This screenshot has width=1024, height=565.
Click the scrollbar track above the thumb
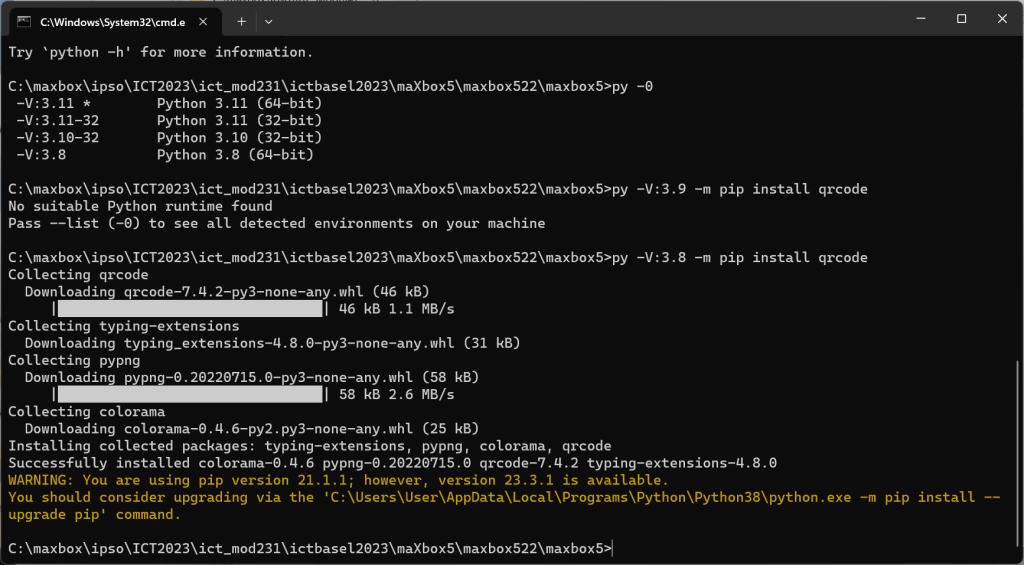(x=1018, y=200)
